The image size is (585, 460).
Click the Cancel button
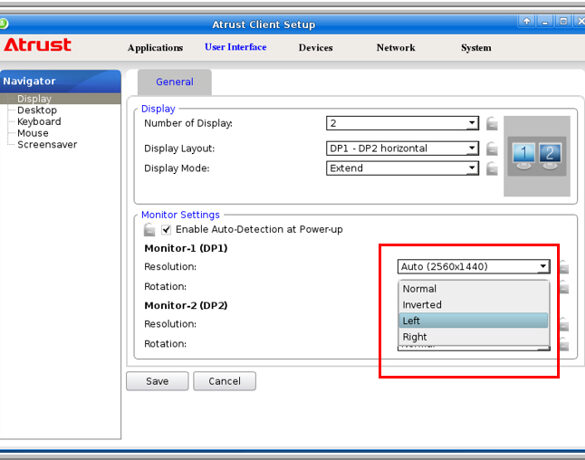pyautogui.click(x=225, y=381)
